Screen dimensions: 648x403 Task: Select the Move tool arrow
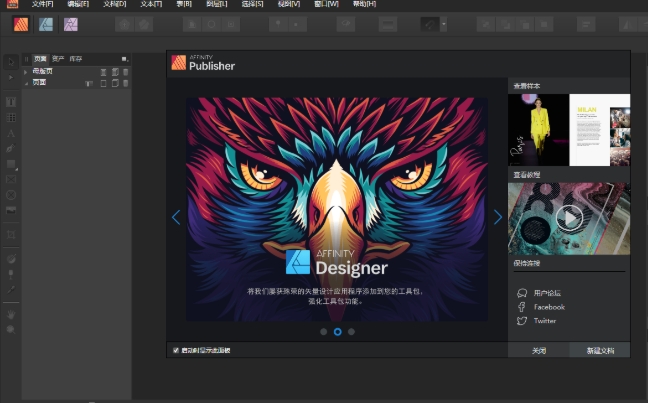pos(11,62)
